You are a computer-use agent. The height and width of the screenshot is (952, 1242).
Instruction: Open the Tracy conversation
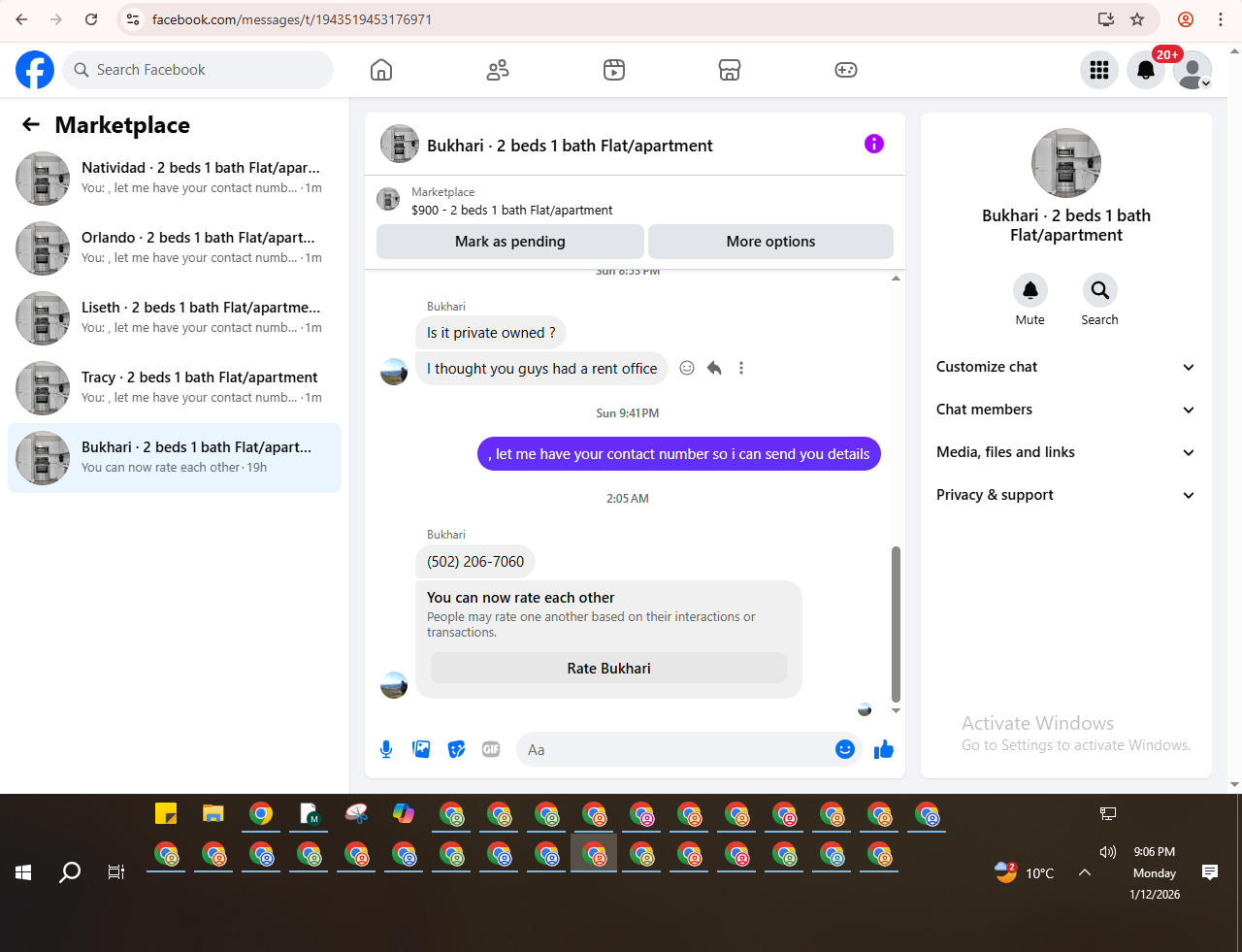coord(175,388)
